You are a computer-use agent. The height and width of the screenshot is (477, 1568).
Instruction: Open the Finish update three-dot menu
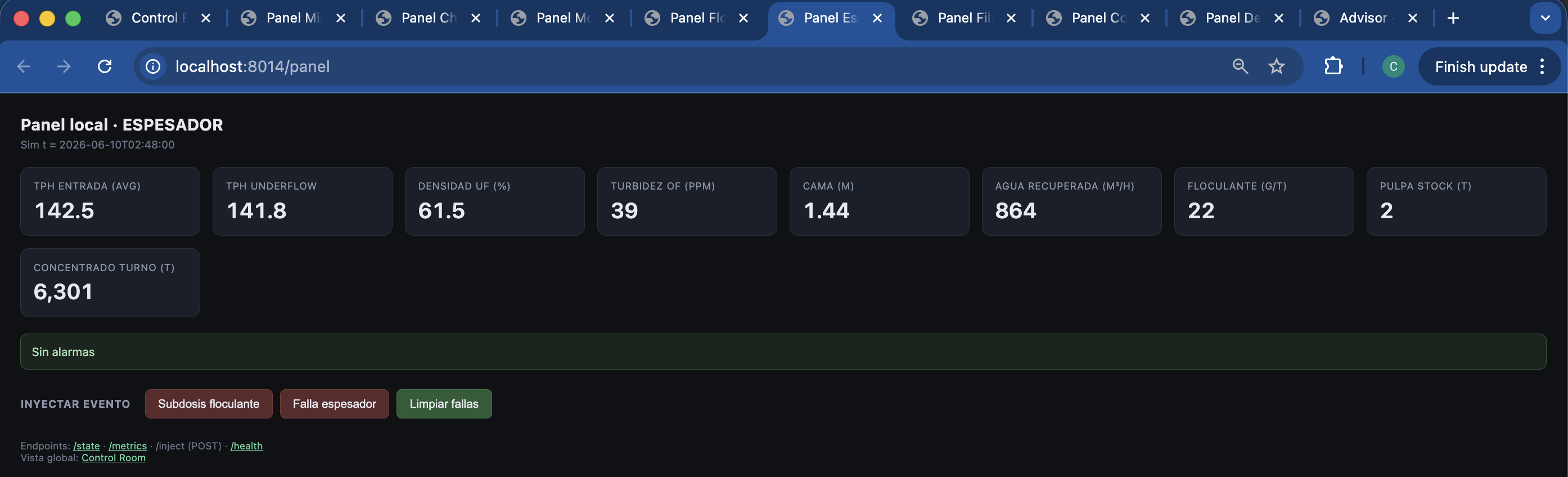[x=1542, y=66]
